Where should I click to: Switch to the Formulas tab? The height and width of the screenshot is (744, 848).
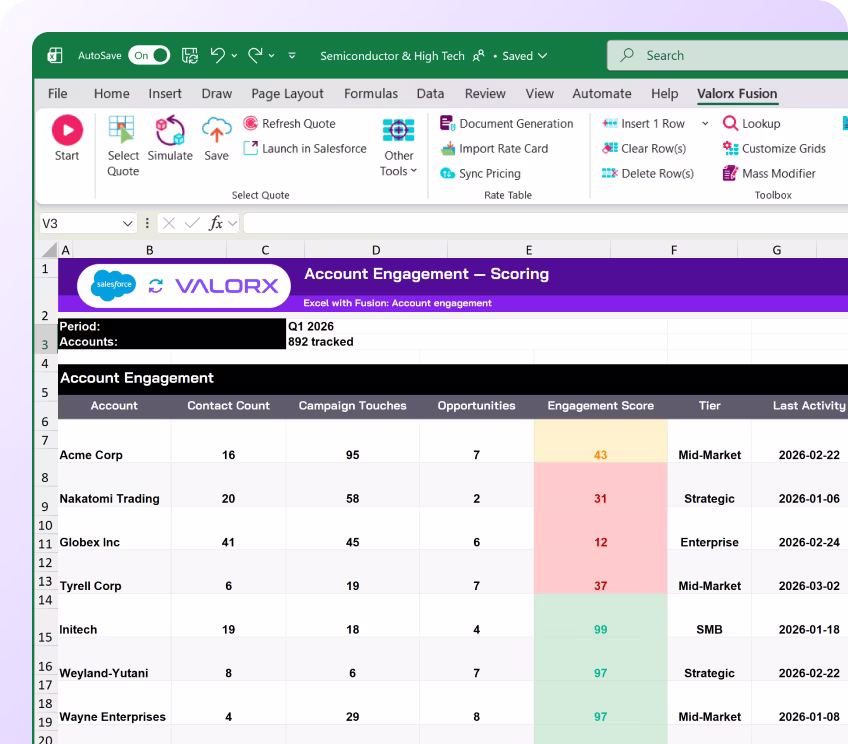point(371,94)
